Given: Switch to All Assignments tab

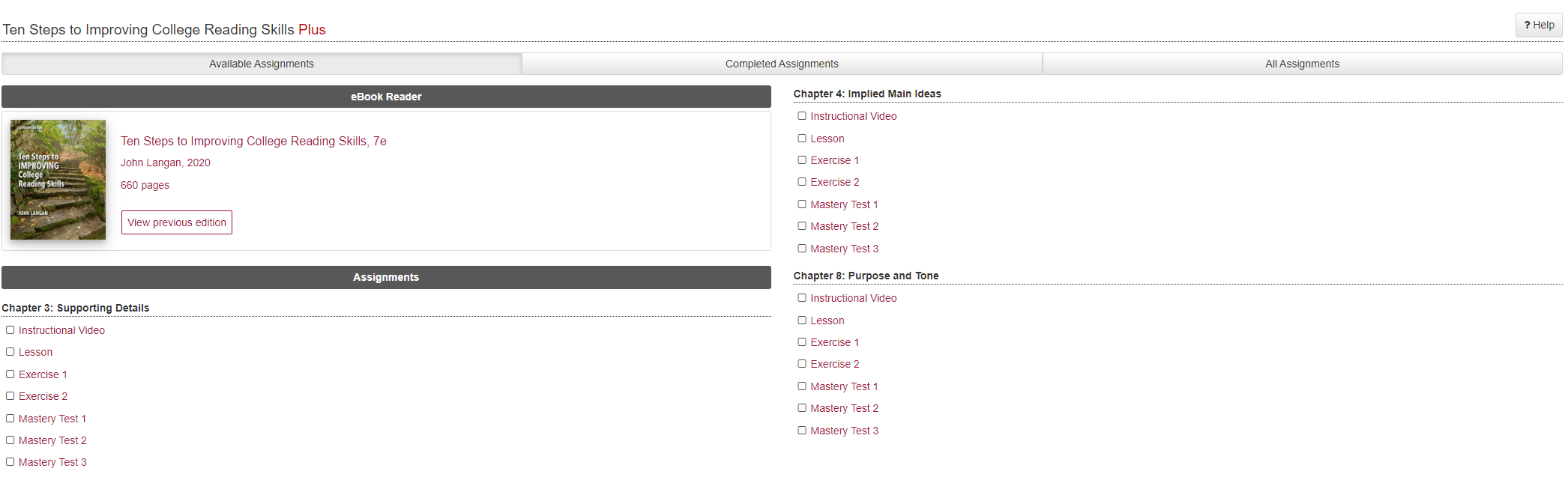Looking at the screenshot, I should click(1302, 64).
